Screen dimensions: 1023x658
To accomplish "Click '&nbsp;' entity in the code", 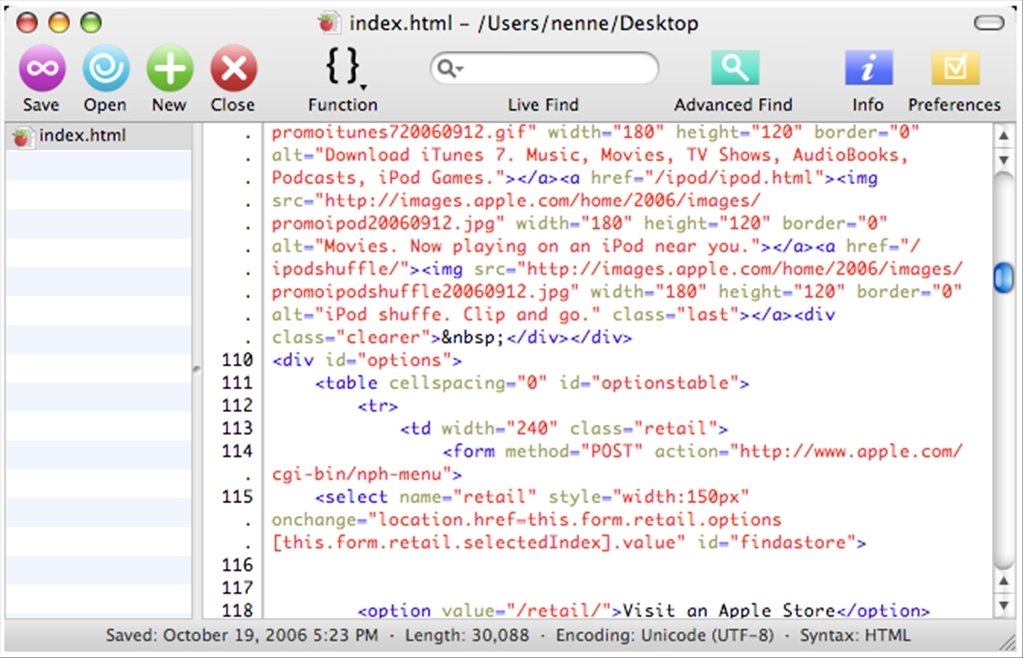I will [x=473, y=338].
